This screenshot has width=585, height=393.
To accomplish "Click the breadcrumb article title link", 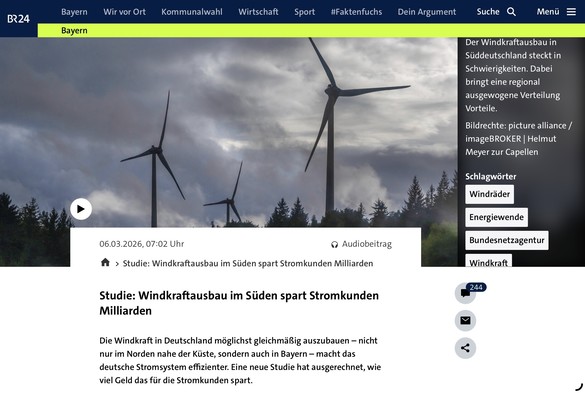I will click(248, 263).
